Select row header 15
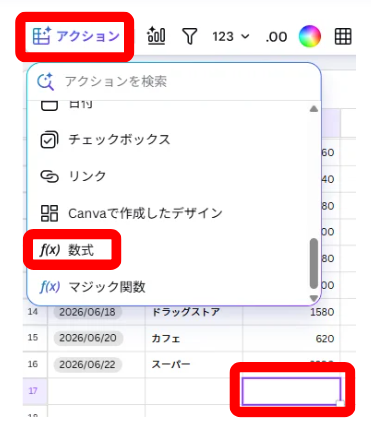 point(35,338)
